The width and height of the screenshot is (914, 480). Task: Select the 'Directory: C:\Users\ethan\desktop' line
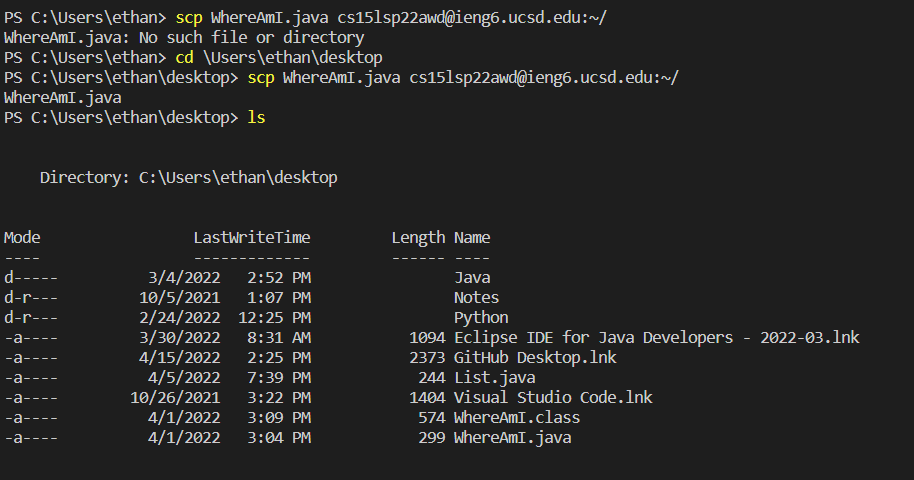click(188, 177)
